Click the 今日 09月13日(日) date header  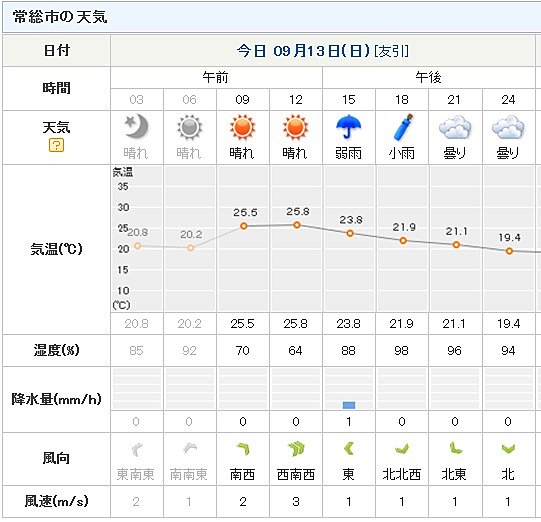pyautogui.click(x=303, y=51)
